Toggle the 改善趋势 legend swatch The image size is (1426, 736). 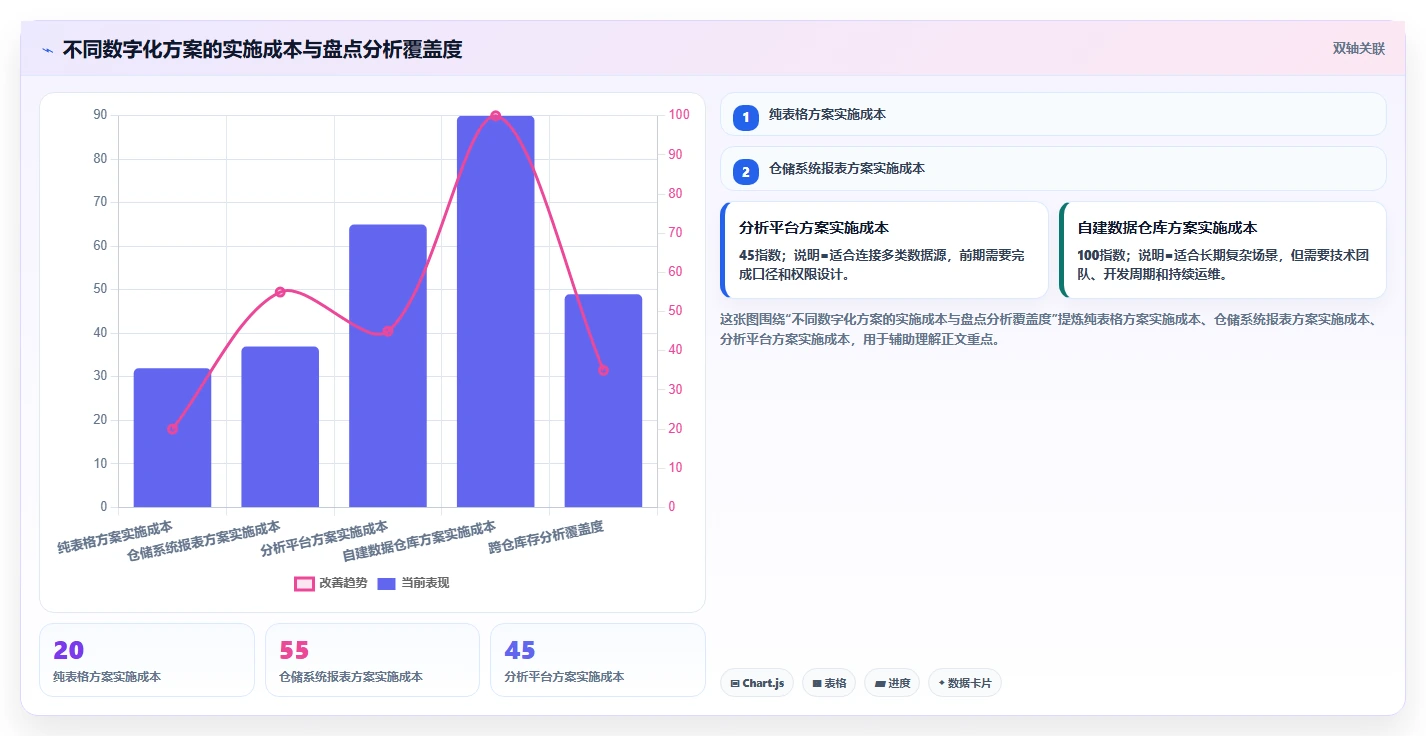304,583
